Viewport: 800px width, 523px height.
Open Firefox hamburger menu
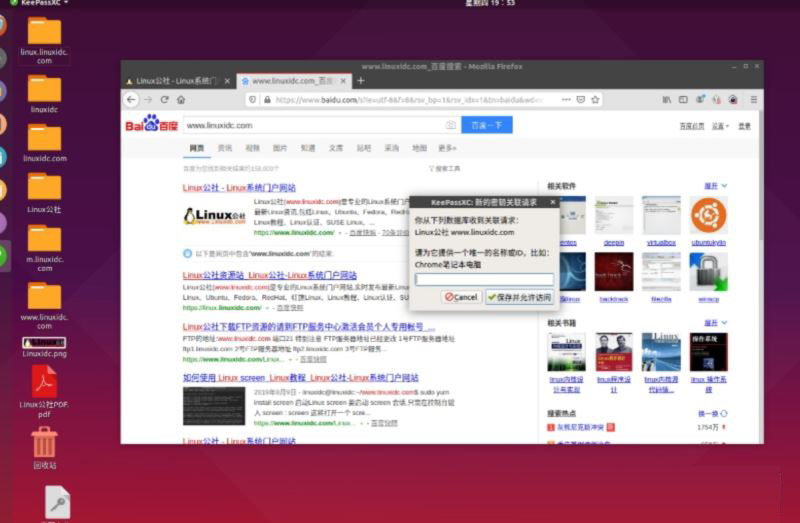tap(754, 99)
